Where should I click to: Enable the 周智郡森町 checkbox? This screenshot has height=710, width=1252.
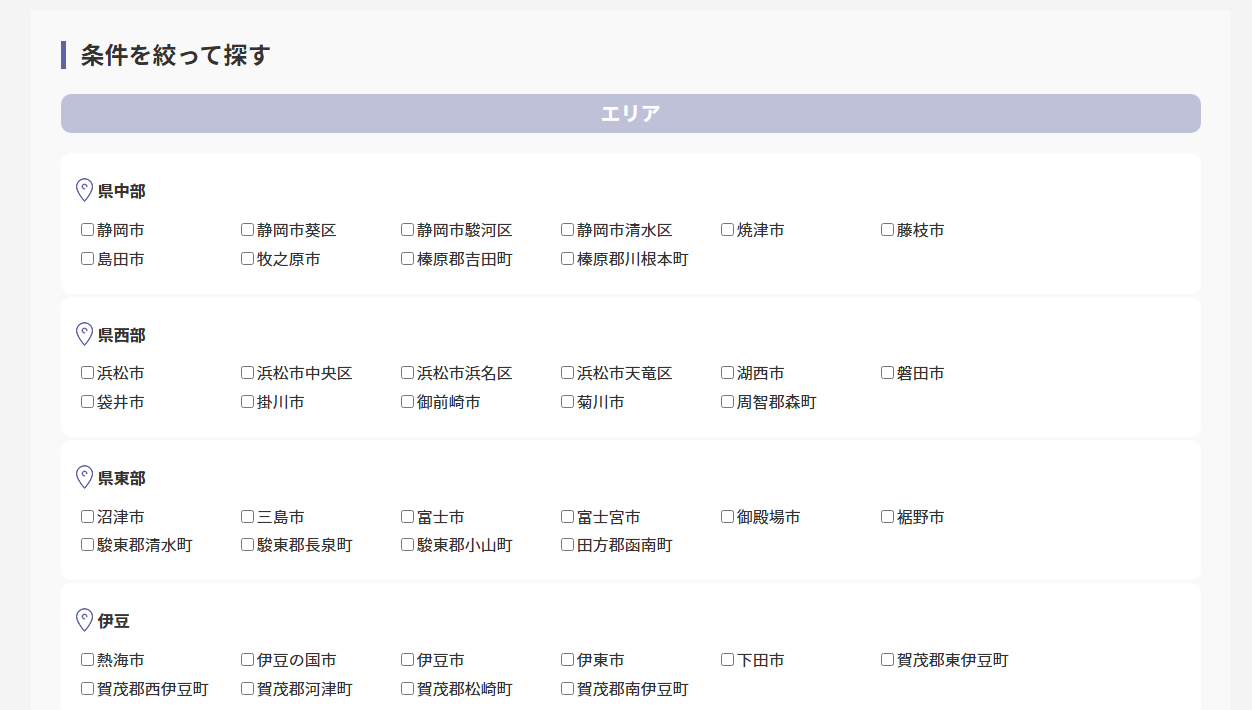[x=727, y=402]
